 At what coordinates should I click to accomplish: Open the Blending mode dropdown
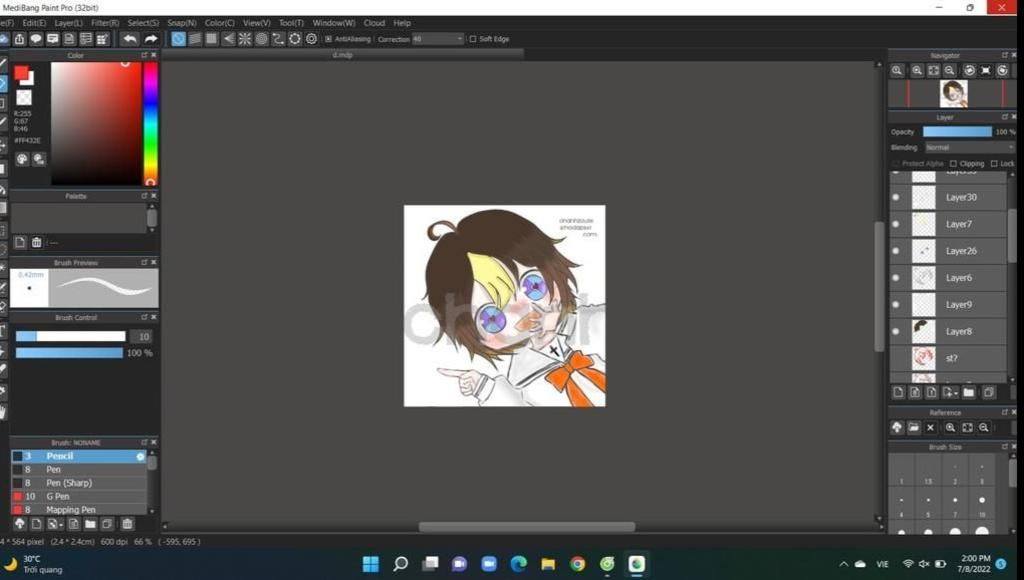pos(969,148)
